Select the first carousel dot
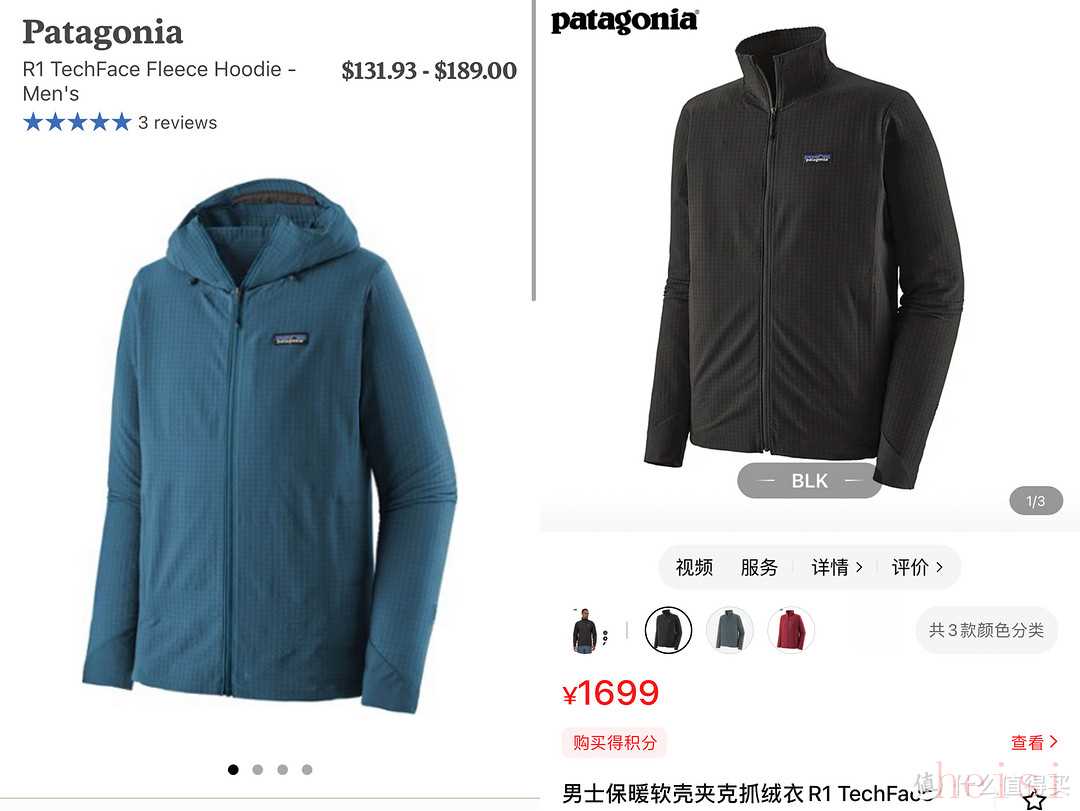This screenshot has width=1080, height=811. (x=233, y=770)
